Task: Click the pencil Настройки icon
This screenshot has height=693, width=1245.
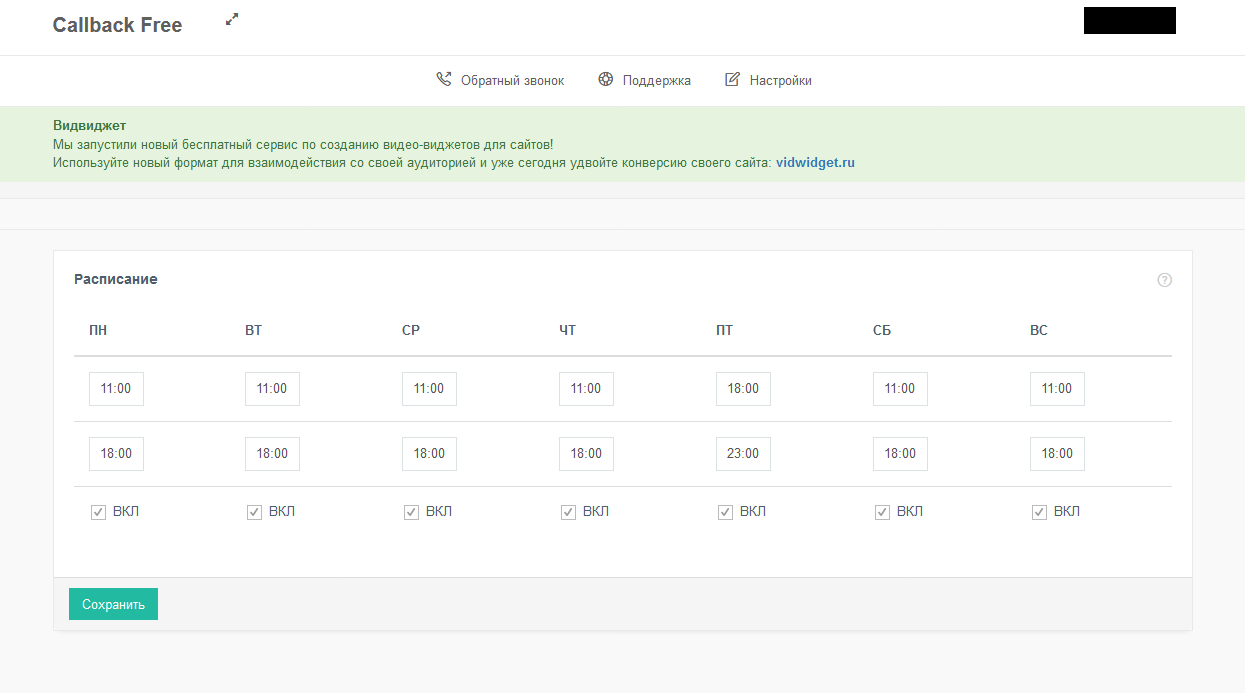Action: tap(733, 80)
